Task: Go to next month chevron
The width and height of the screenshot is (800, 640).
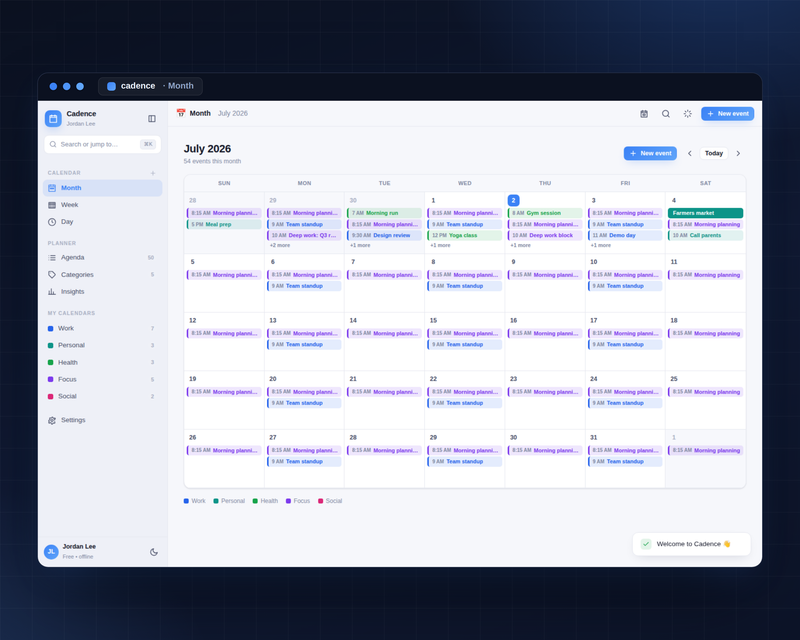Action: click(x=738, y=153)
